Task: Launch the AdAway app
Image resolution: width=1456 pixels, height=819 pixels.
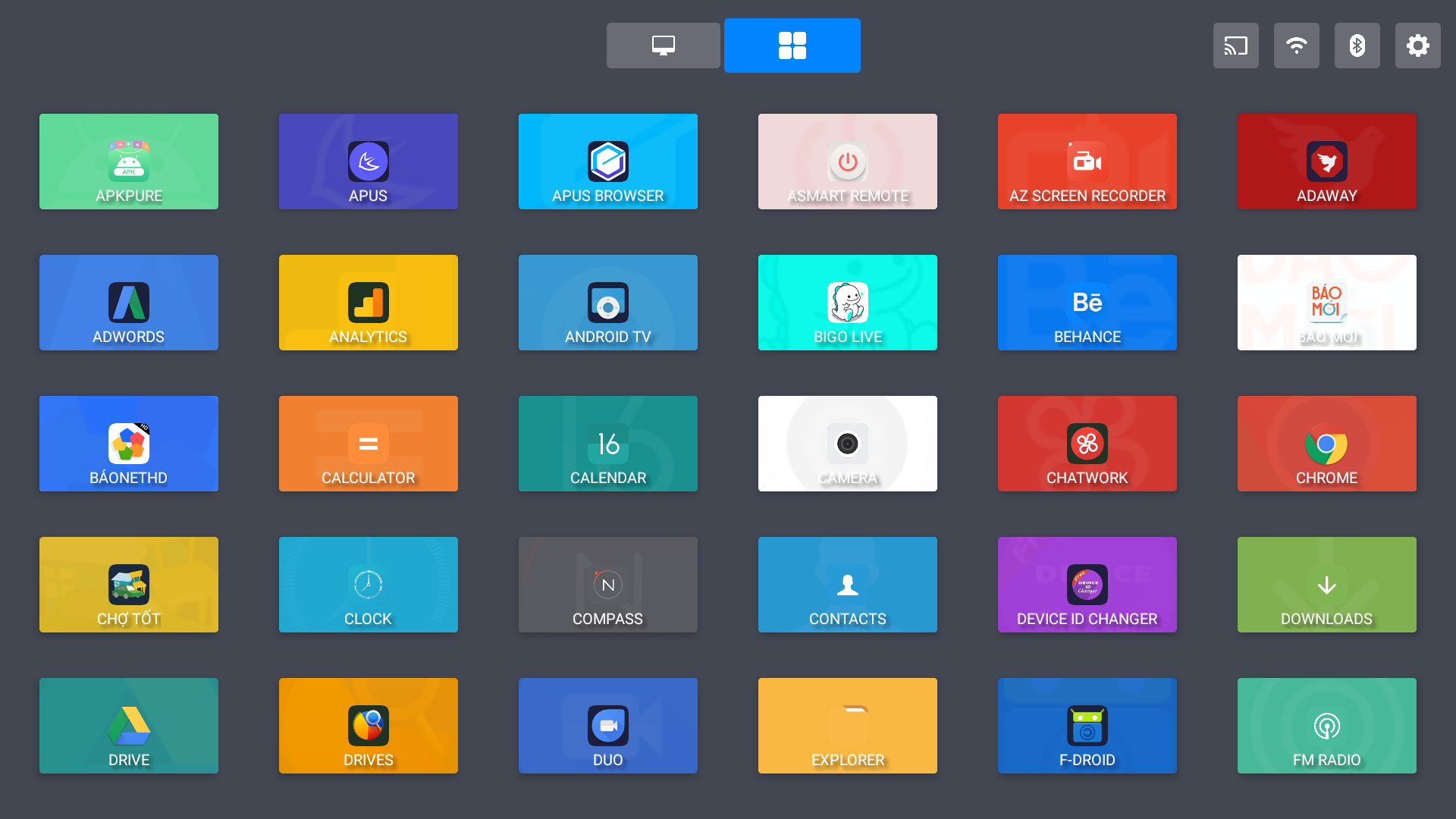Action: click(x=1326, y=162)
